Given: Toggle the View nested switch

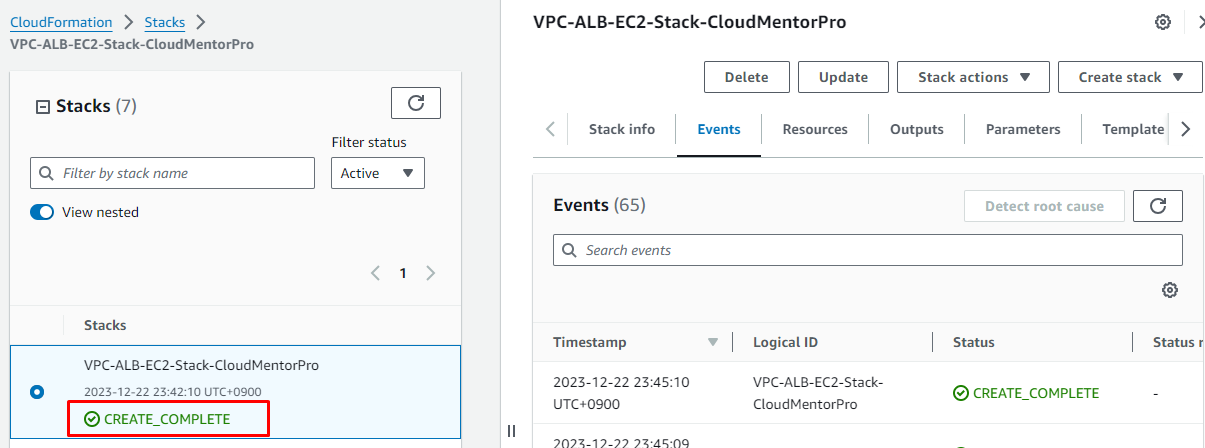Looking at the screenshot, I should tap(42, 212).
